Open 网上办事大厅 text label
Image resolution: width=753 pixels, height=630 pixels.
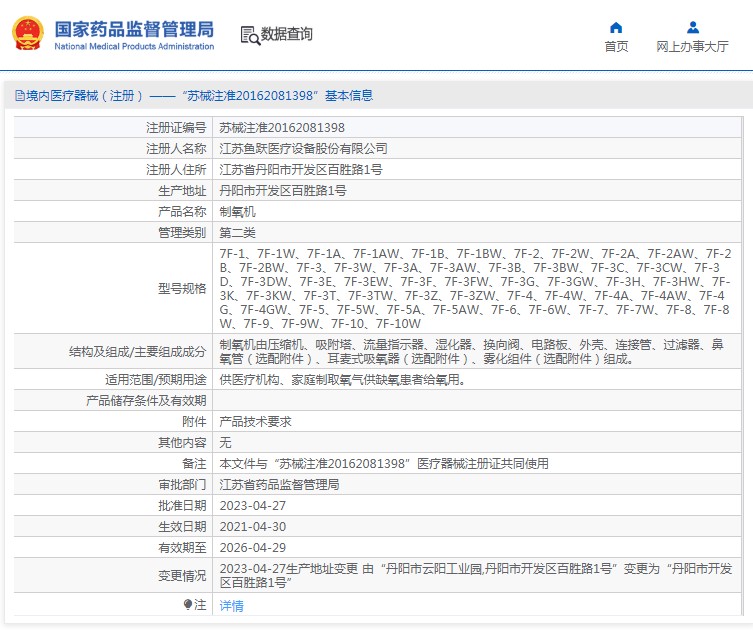click(692, 47)
